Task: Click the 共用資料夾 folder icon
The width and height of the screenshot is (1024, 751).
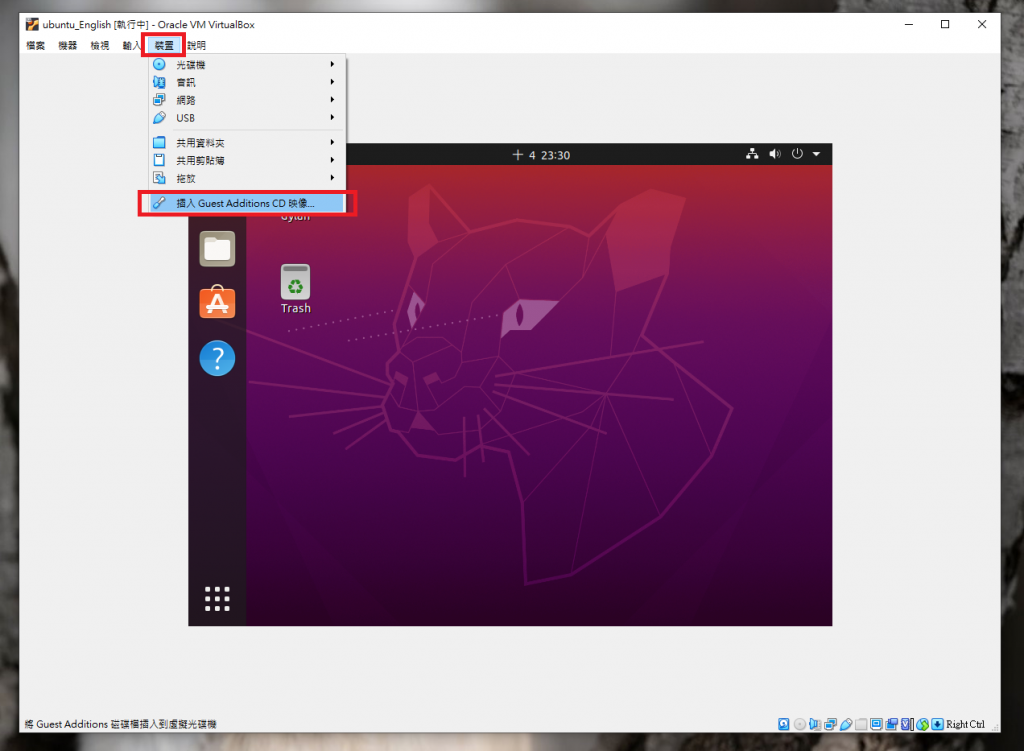Action: [x=159, y=142]
